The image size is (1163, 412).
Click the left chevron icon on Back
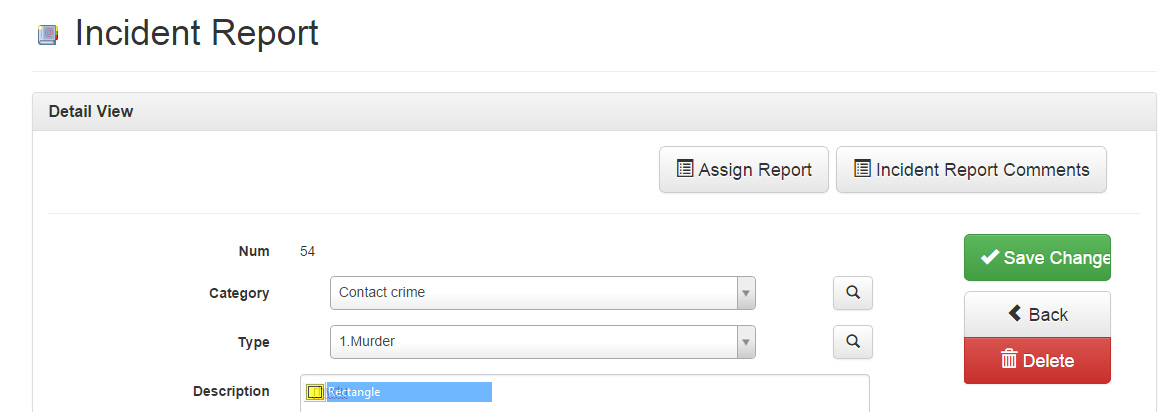[1015, 313]
